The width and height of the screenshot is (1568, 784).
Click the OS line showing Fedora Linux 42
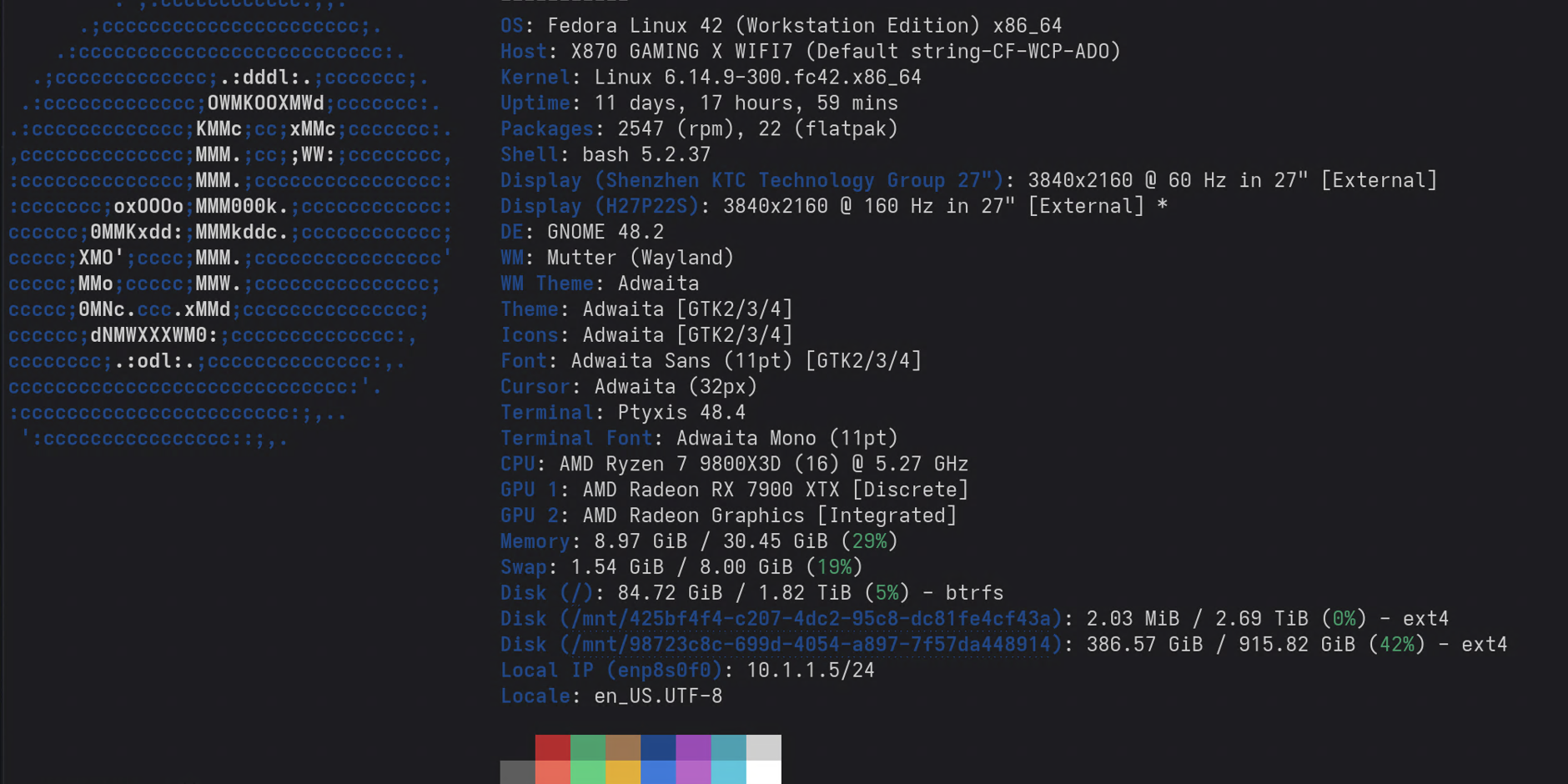click(x=781, y=26)
